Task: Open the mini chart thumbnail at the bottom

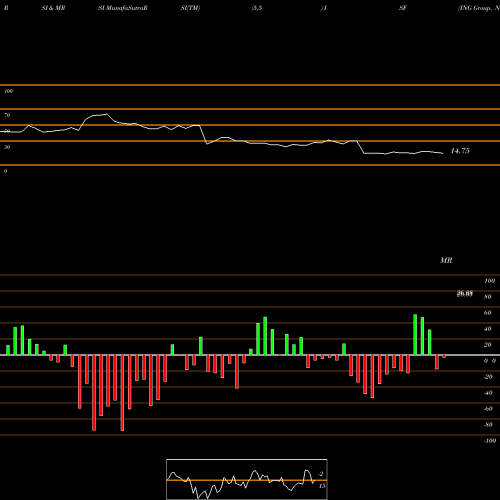Action: pyautogui.click(x=247, y=479)
